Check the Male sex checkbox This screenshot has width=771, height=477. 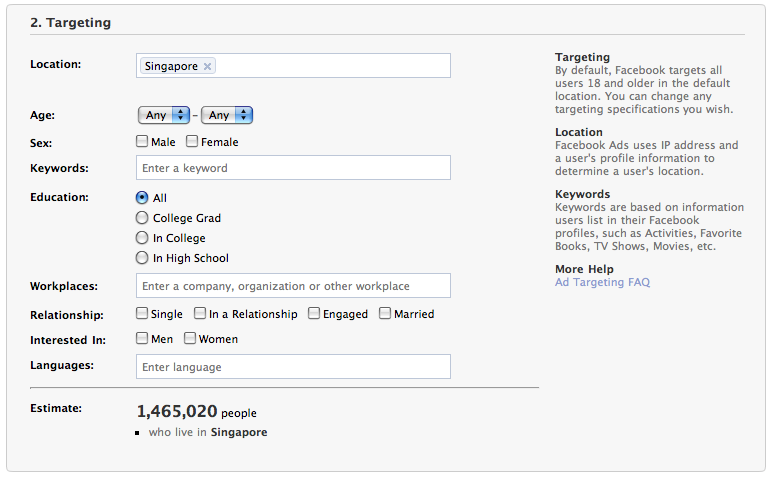click(x=142, y=142)
